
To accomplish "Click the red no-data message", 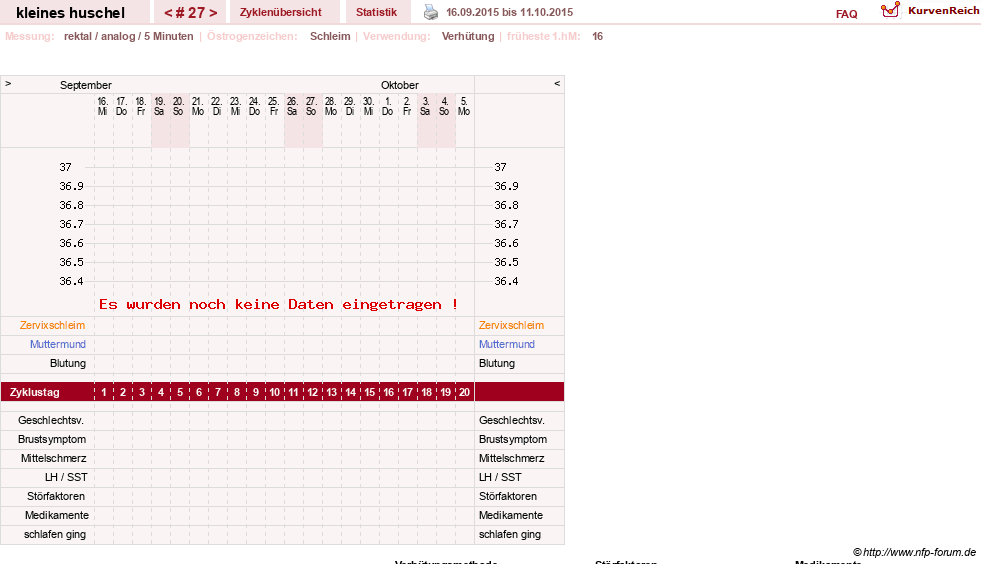I will coord(278,304).
